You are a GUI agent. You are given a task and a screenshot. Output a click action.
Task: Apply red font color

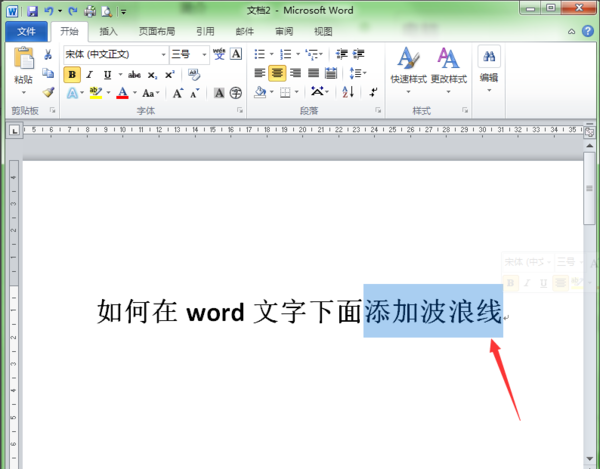click(x=122, y=93)
